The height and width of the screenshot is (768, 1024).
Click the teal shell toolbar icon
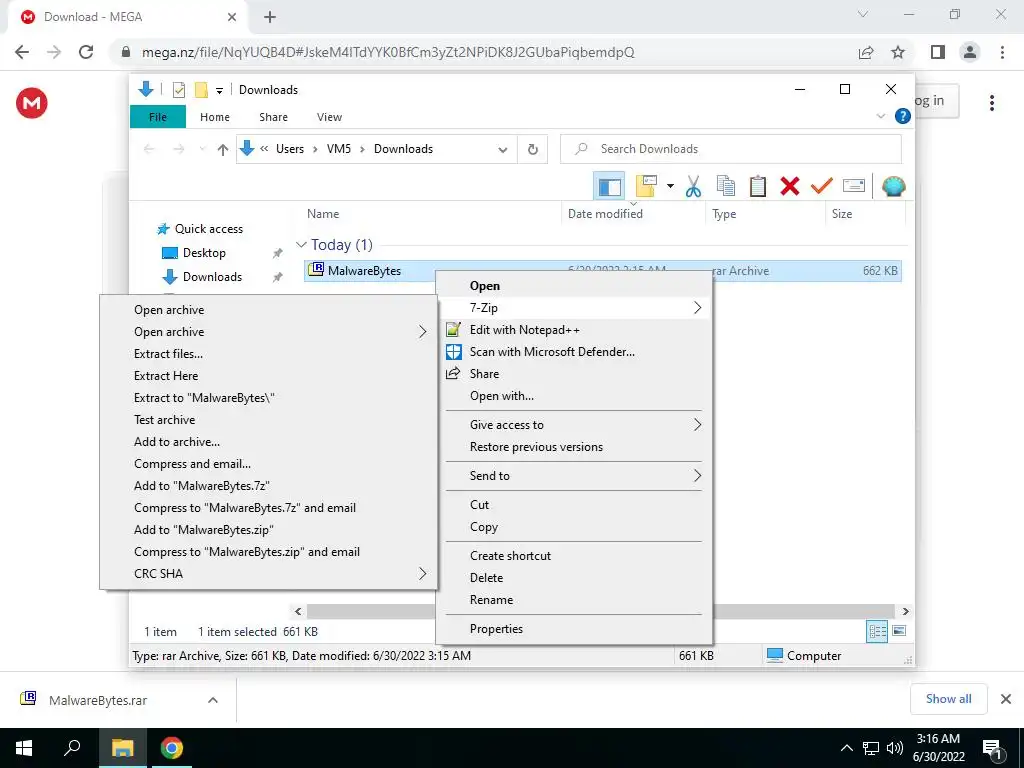click(x=893, y=187)
